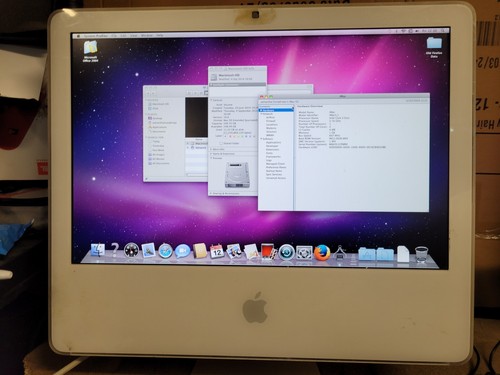Select All Movies in Finder sidebar

(157, 159)
